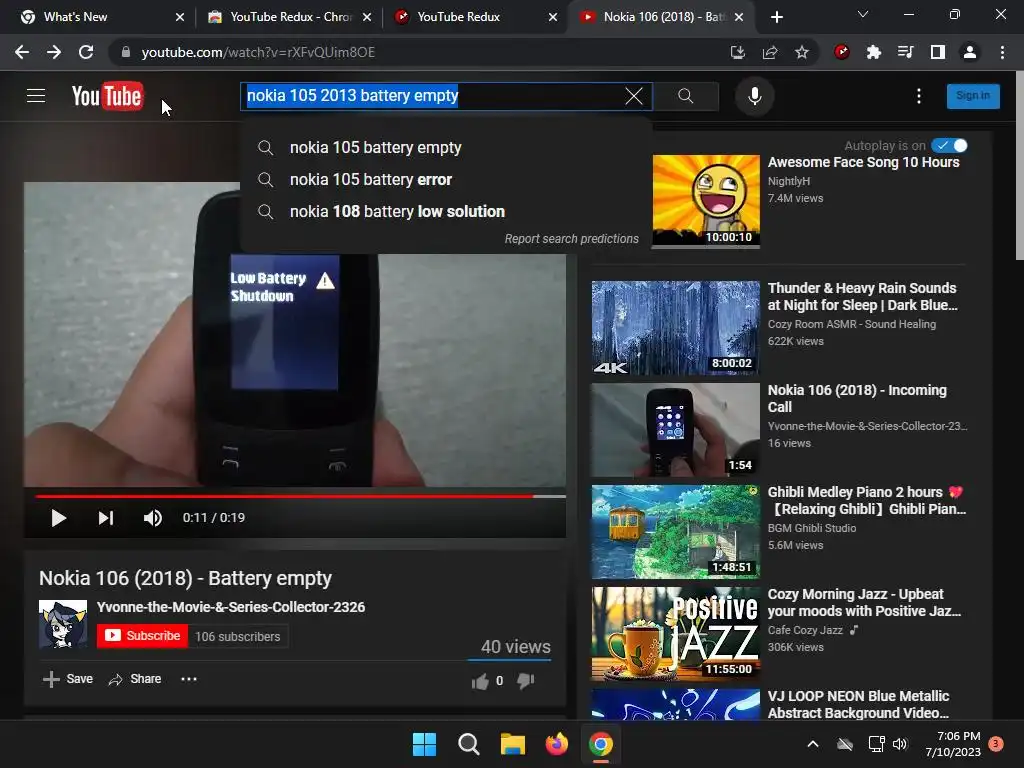Screen dimensions: 1024x768
Task: Launch Firefox from taskbar
Action: (x=556, y=744)
